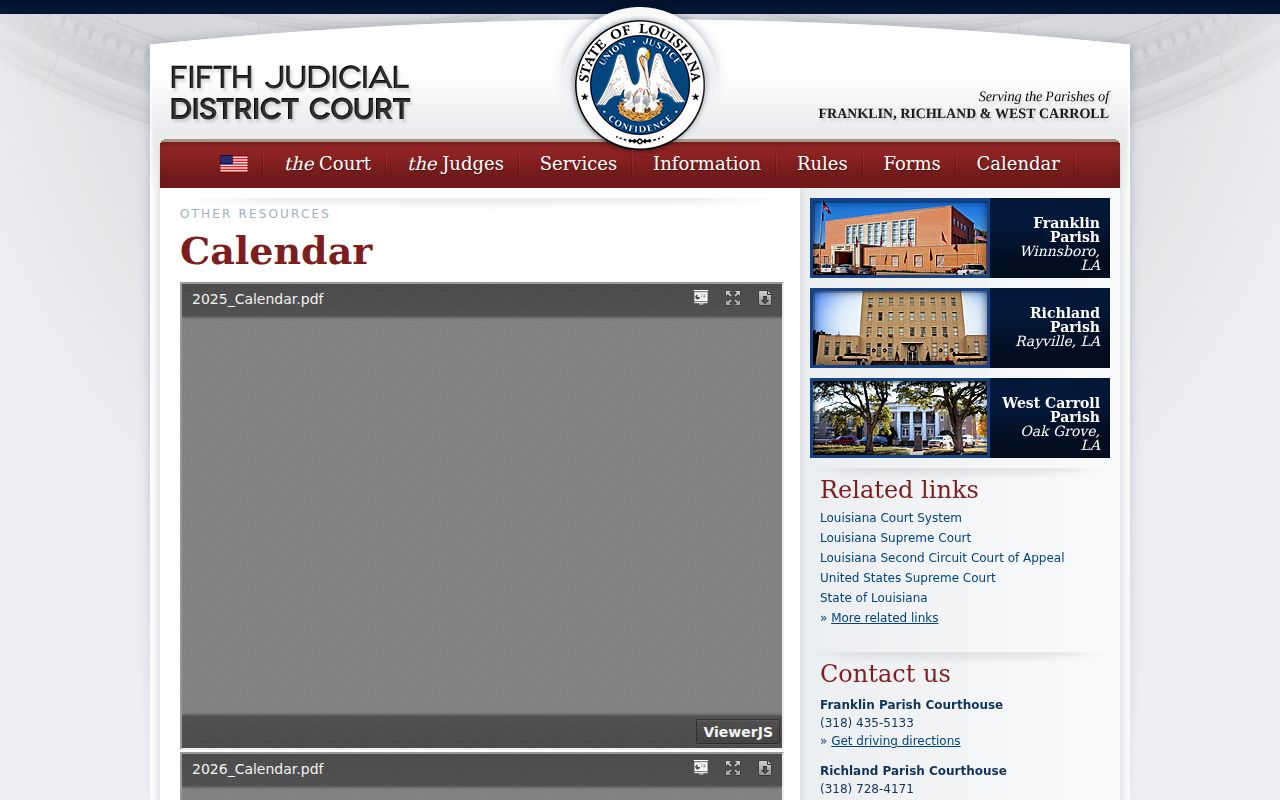The width and height of the screenshot is (1280, 800).
Task: Open Louisiana Supreme Court link
Action: [x=895, y=538]
